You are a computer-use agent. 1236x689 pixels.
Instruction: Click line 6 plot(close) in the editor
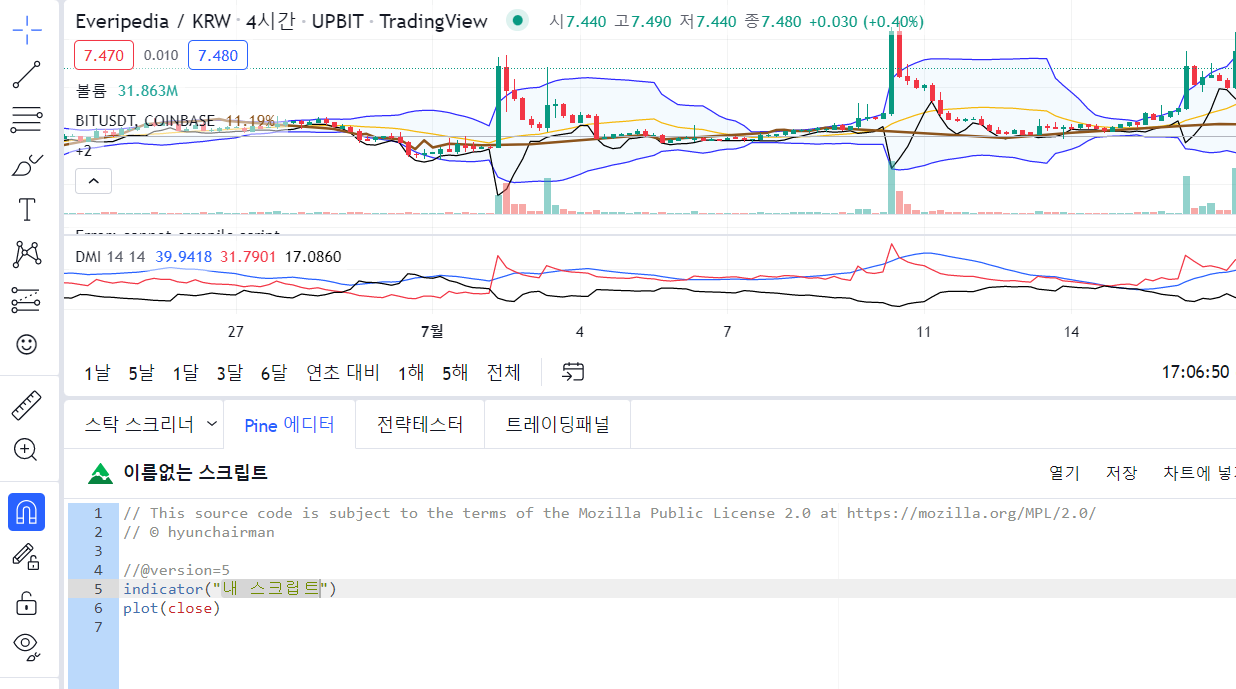tap(171, 608)
